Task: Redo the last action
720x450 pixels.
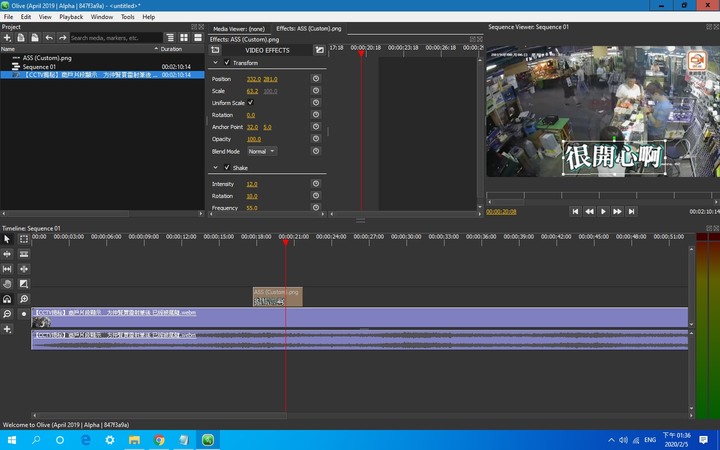Action: pos(63,38)
